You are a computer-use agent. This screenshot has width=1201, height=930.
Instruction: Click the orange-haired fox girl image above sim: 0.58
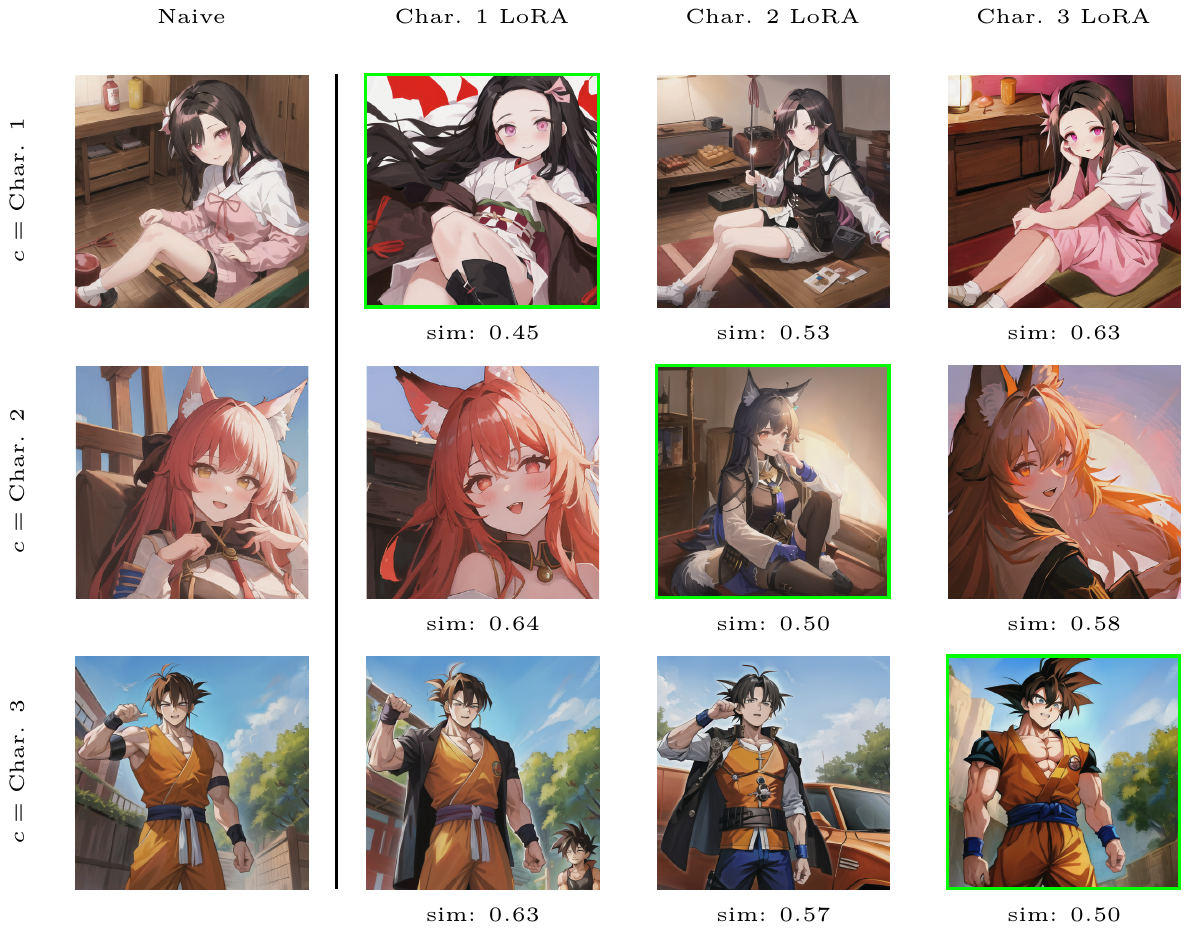click(x=1064, y=482)
